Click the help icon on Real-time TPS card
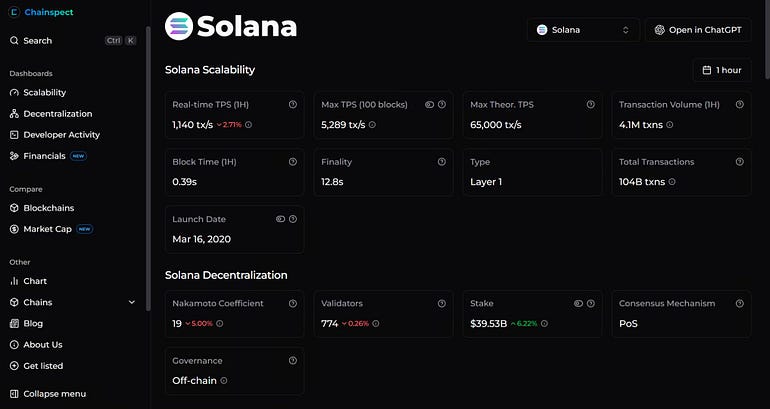This screenshot has width=770, height=409. point(293,105)
